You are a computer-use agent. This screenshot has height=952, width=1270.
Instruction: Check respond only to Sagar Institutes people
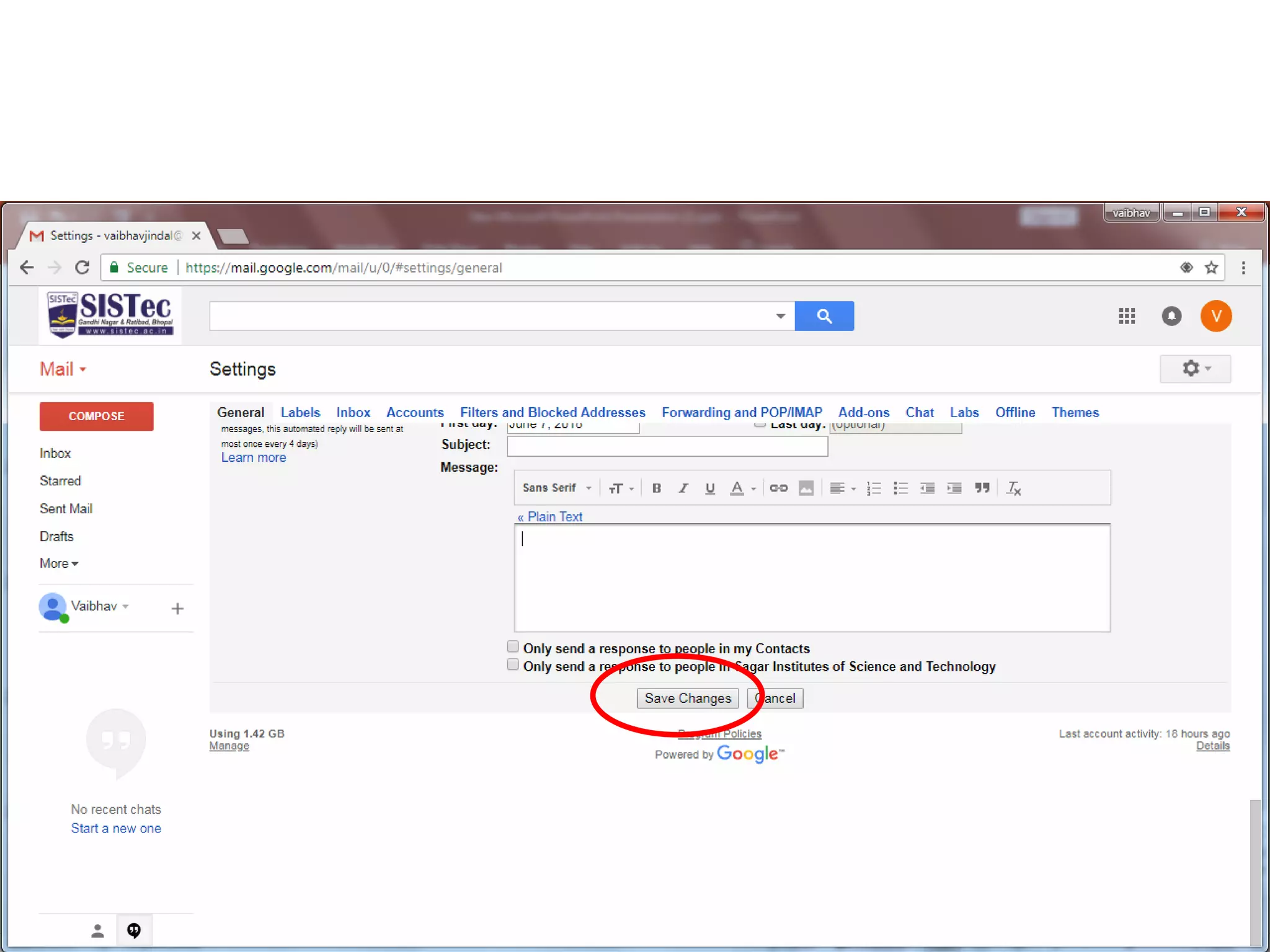pyautogui.click(x=513, y=665)
